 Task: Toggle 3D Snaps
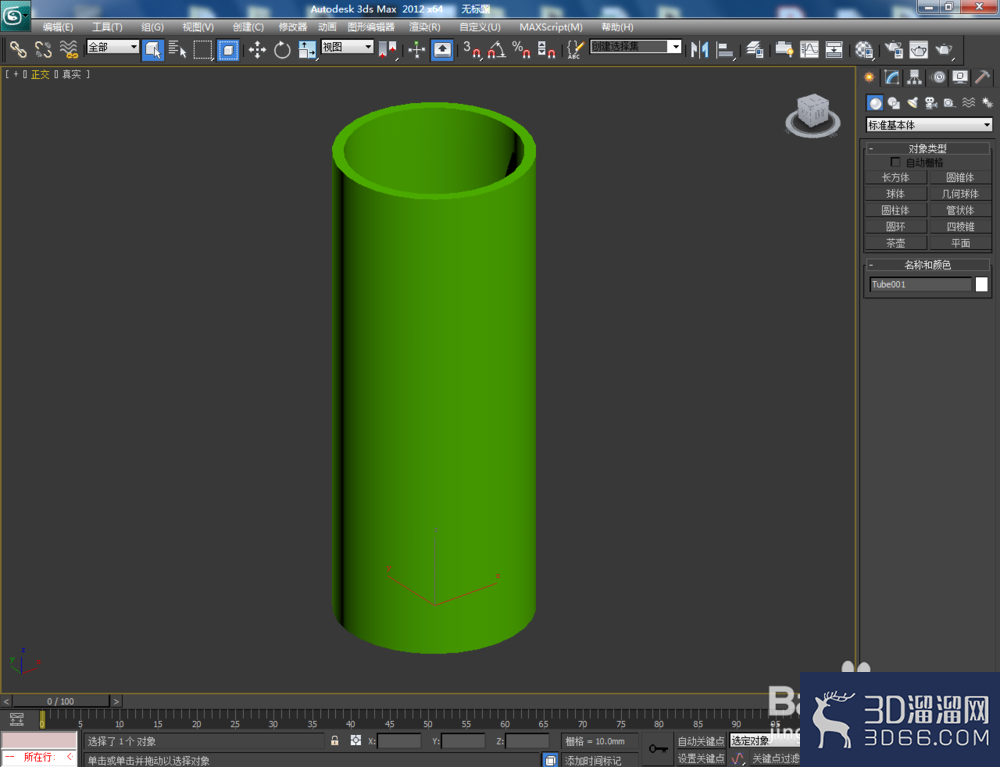472,49
